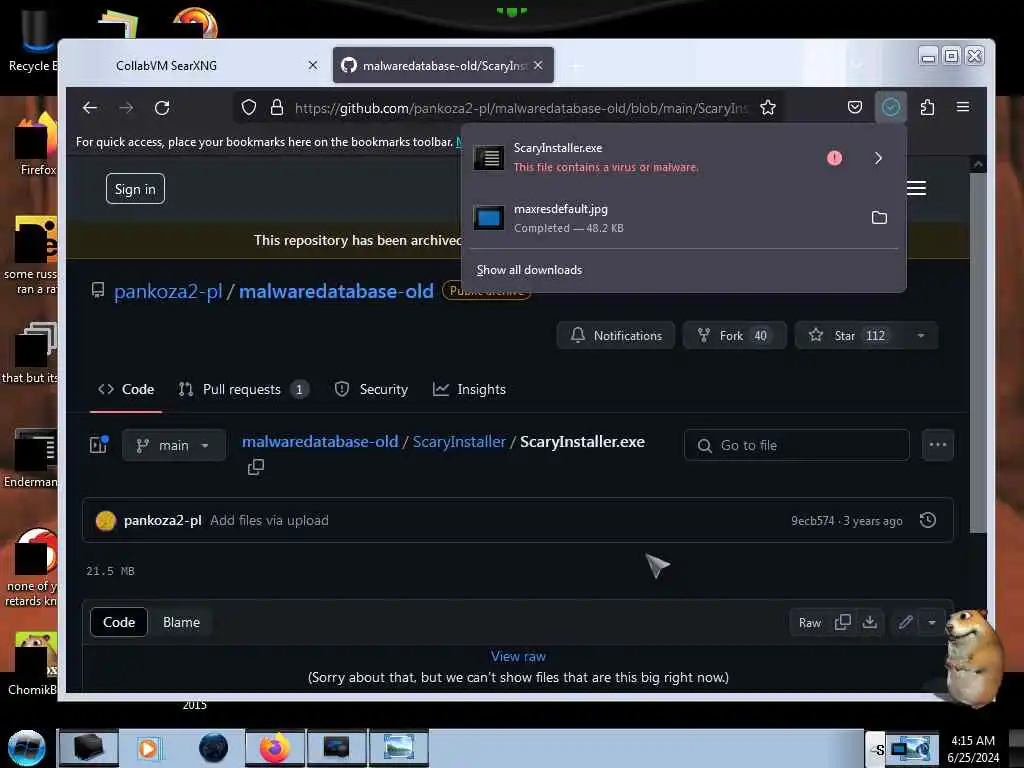
Task: Navigate to ScaryInstaller folder breadcrumb
Action: pyautogui.click(x=459, y=442)
